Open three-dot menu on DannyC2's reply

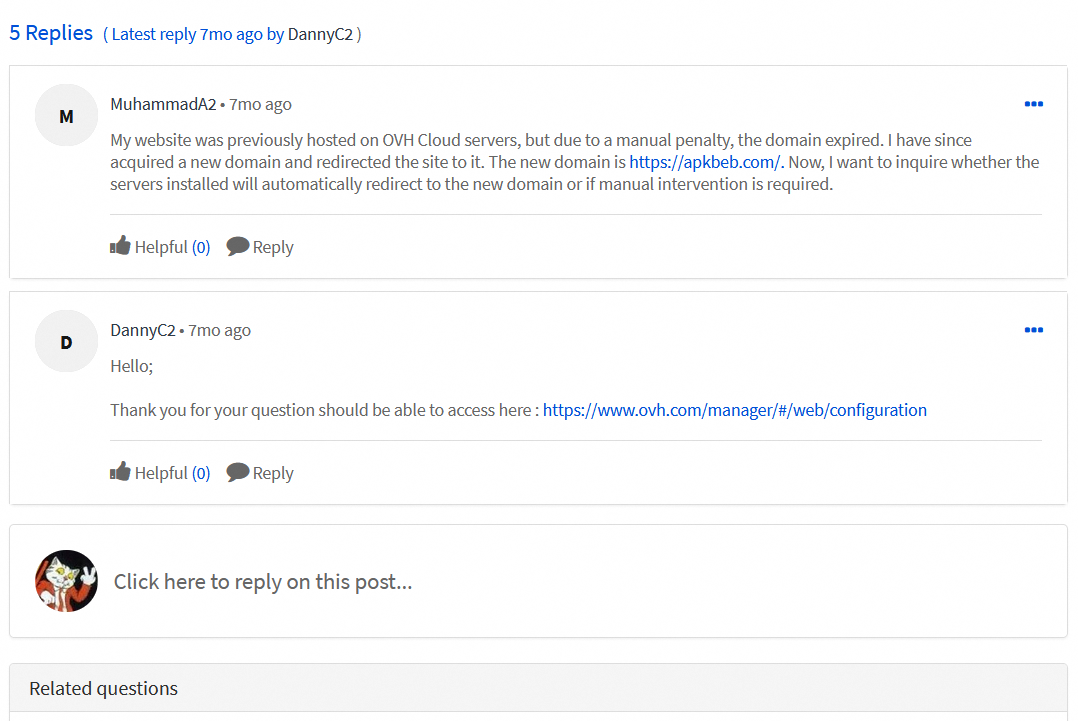(1033, 330)
